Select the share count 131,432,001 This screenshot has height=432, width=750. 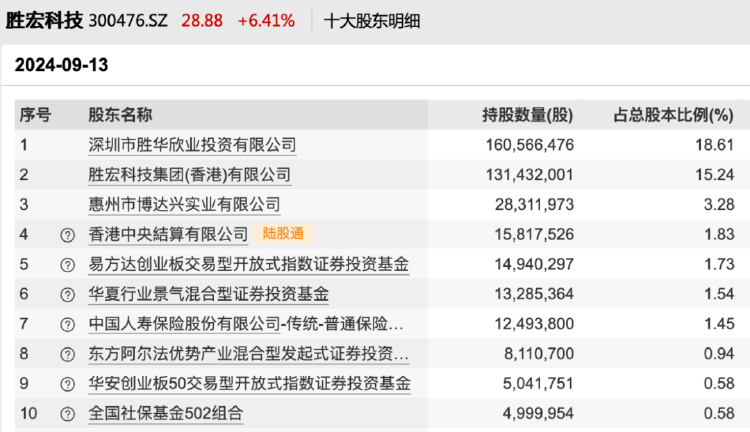pos(530,175)
